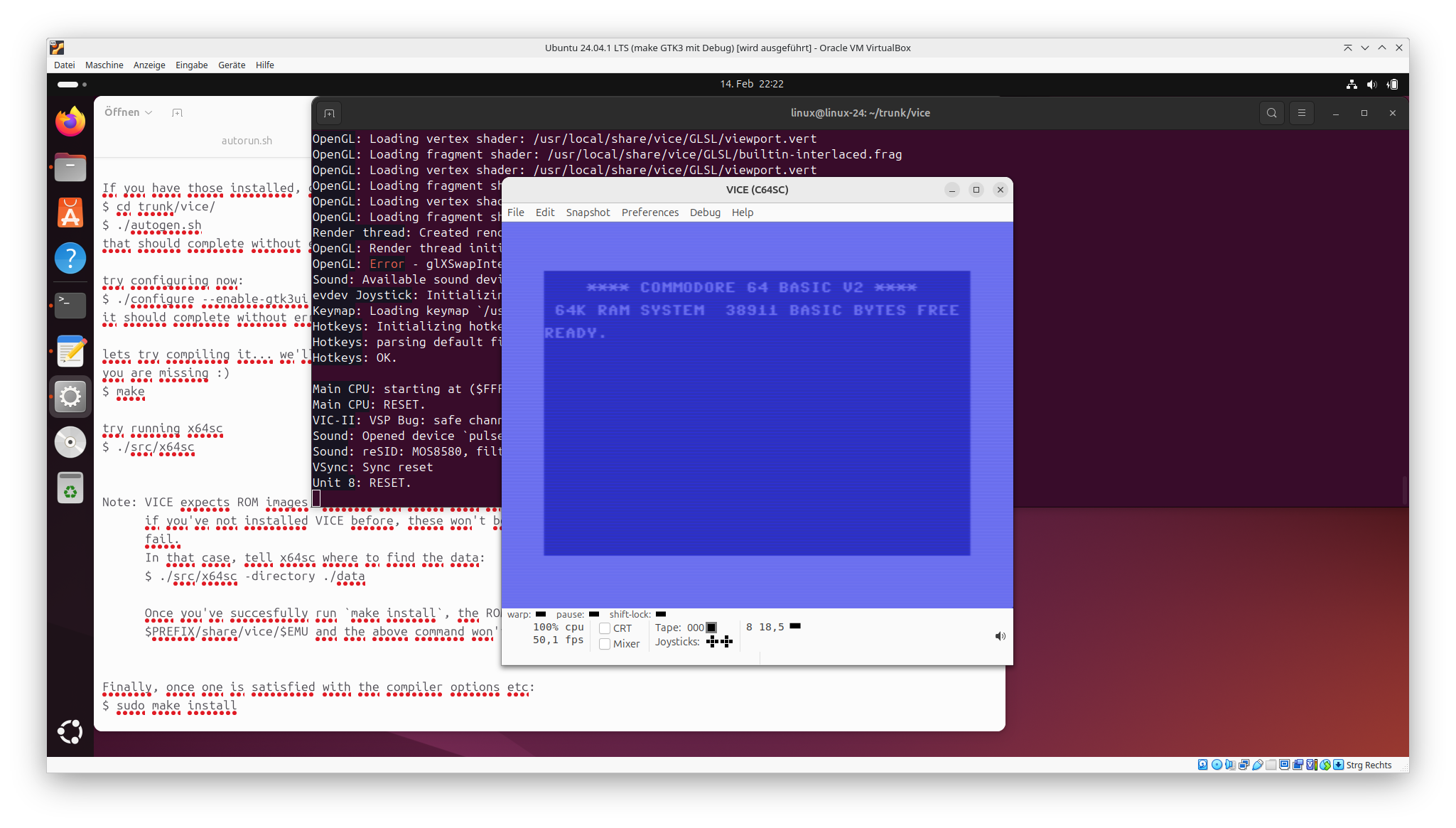Click the drive 8 track 18,5 label
The height and width of the screenshot is (828, 1456).
click(772, 627)
